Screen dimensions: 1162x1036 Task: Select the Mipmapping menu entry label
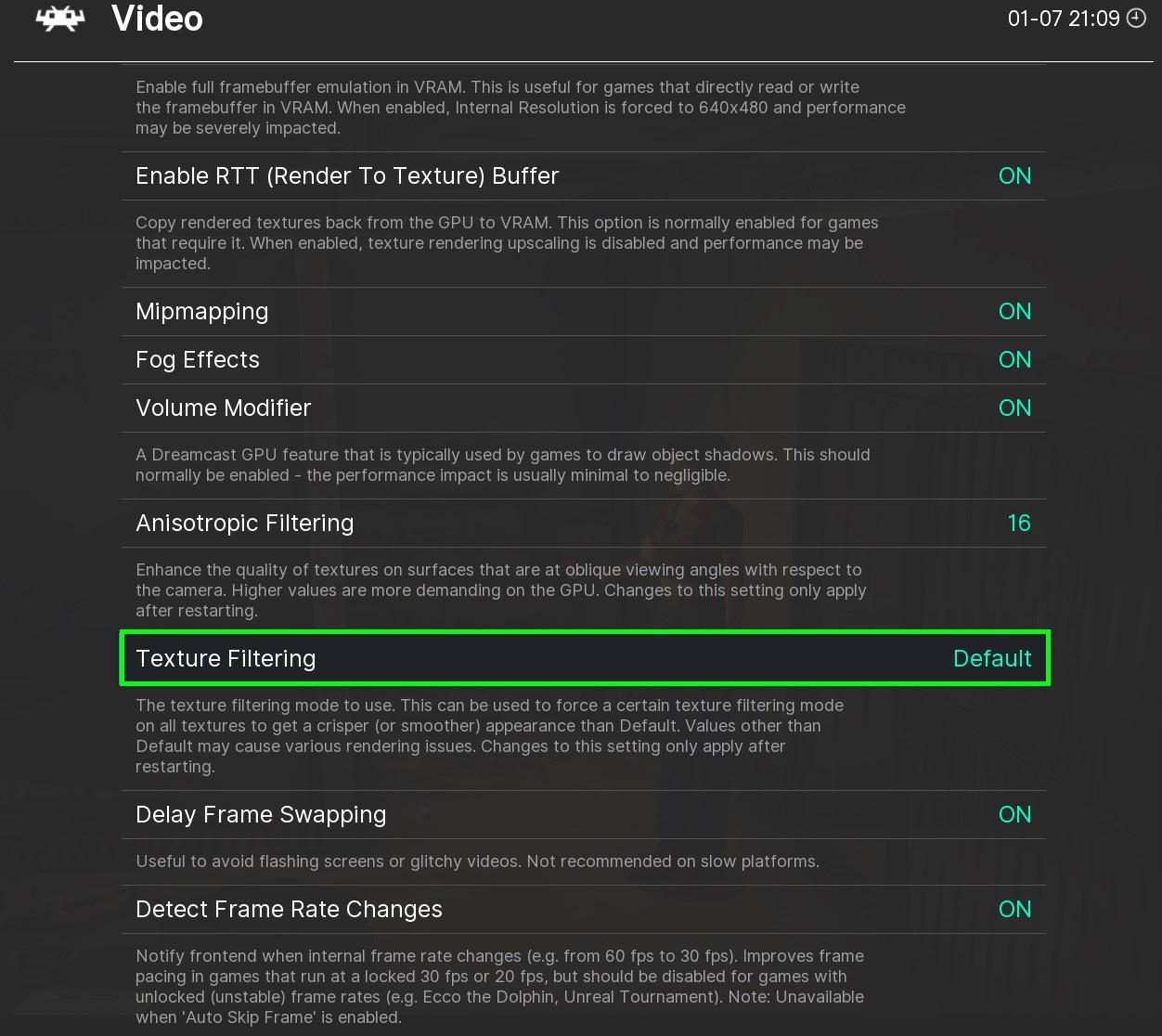[201, 312]
